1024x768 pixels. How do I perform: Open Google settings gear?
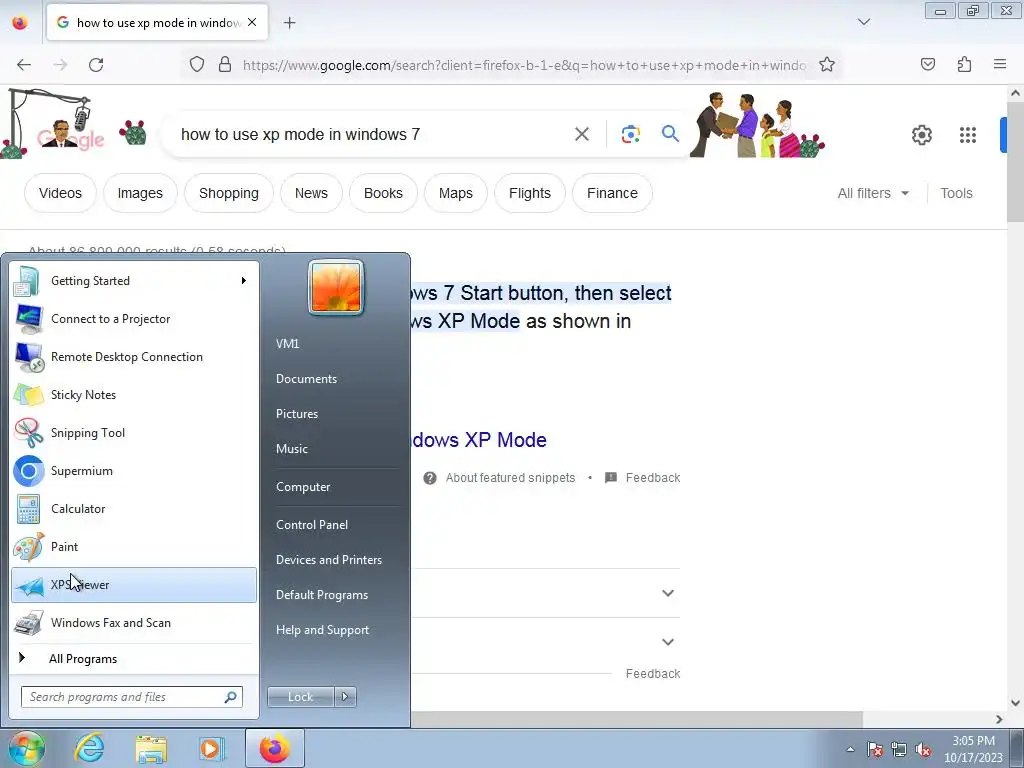(x=921, y=135)
